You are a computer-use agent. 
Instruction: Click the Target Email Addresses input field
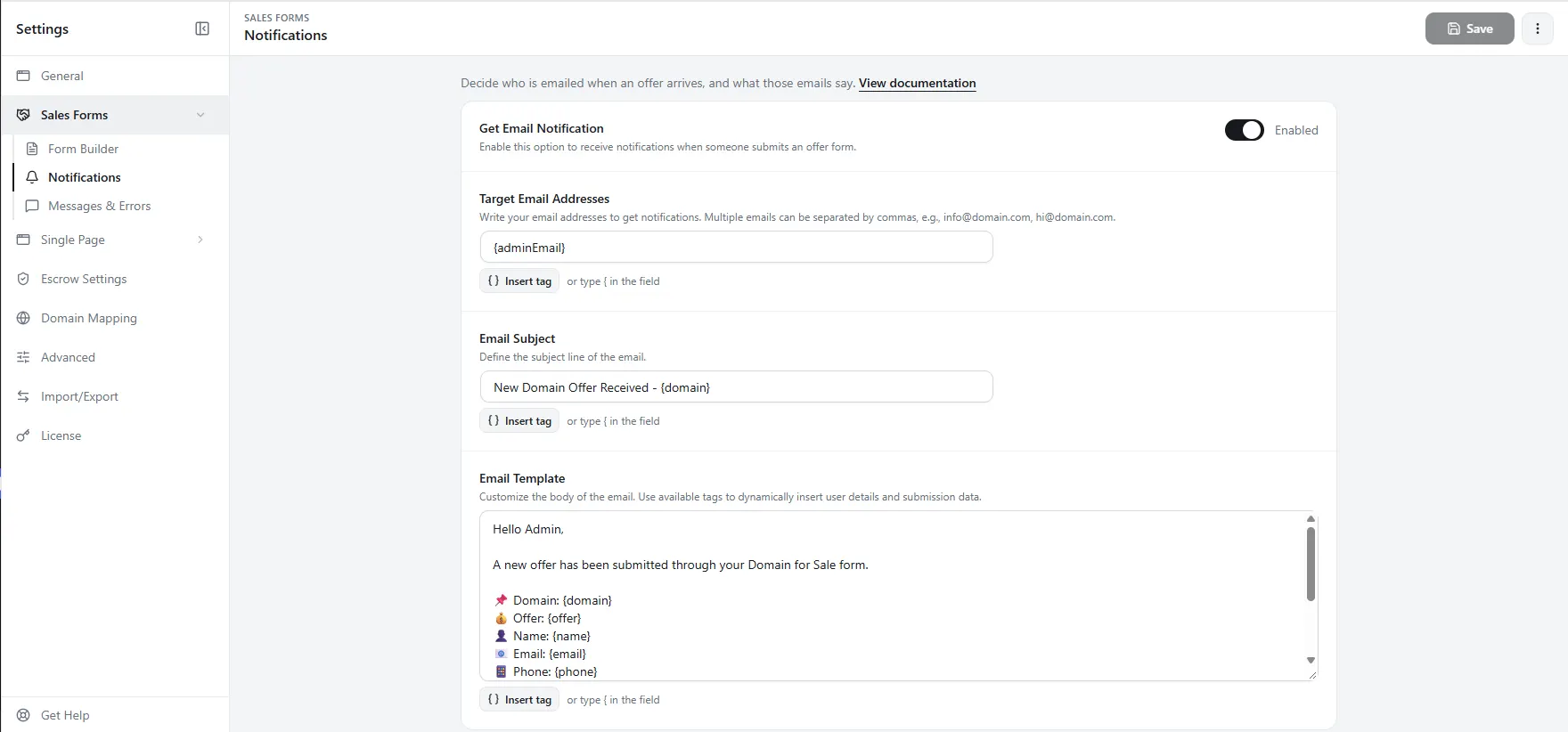pyautogui.click(x=736, y=248)
